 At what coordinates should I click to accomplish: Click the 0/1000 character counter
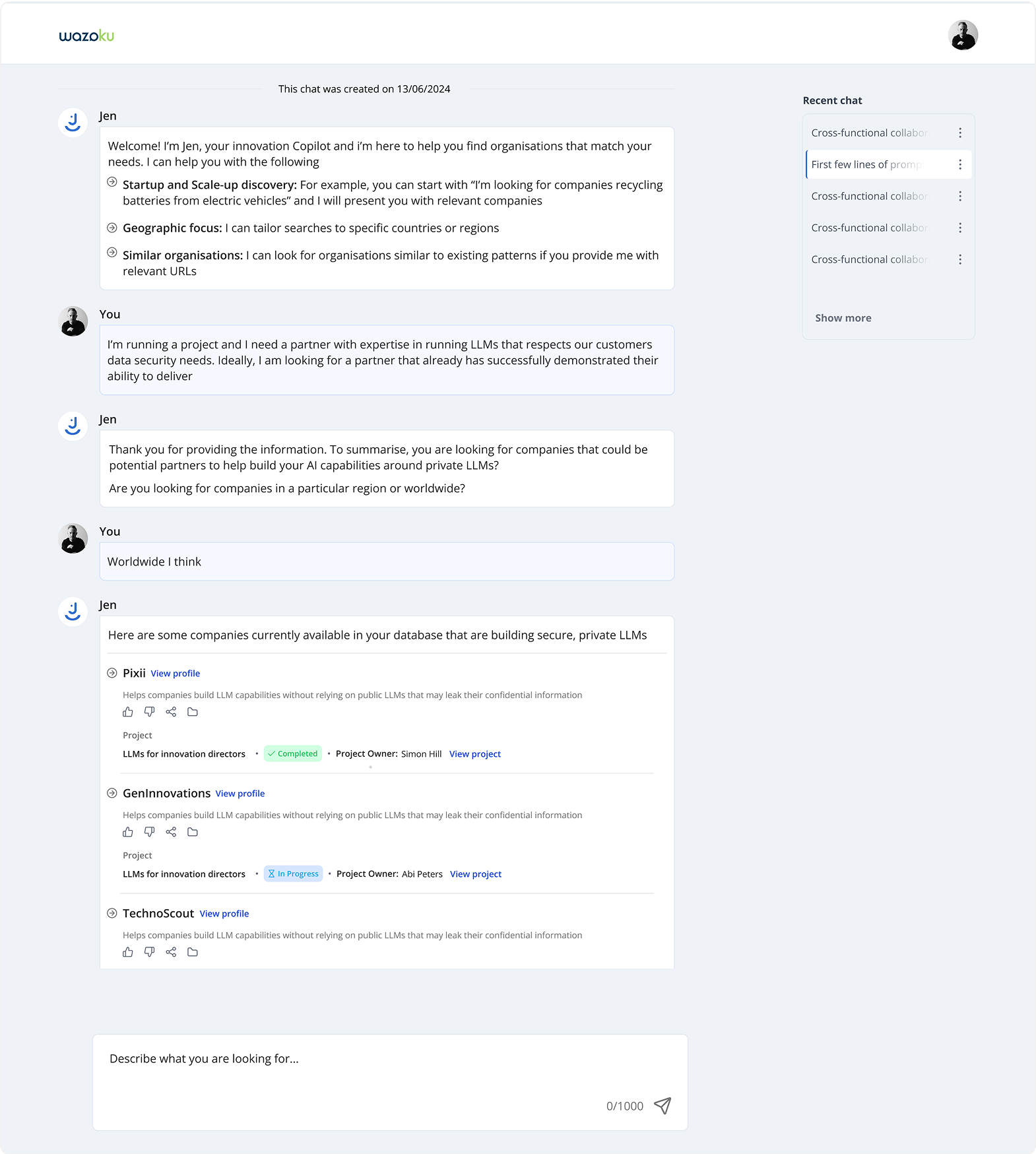pos(625,1106)
